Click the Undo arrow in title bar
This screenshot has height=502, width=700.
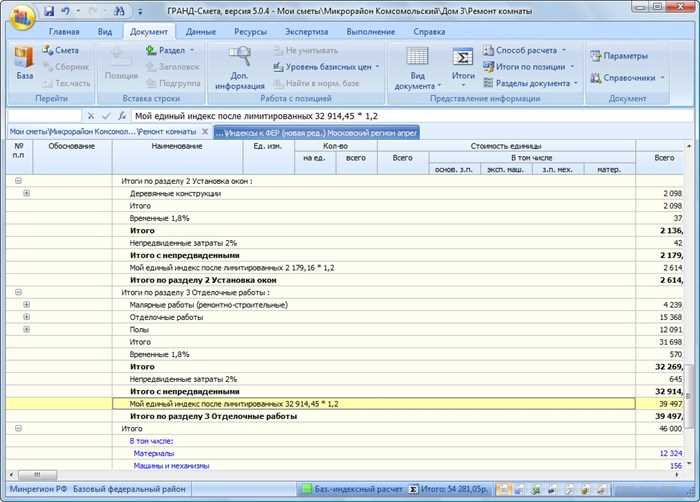66,11
